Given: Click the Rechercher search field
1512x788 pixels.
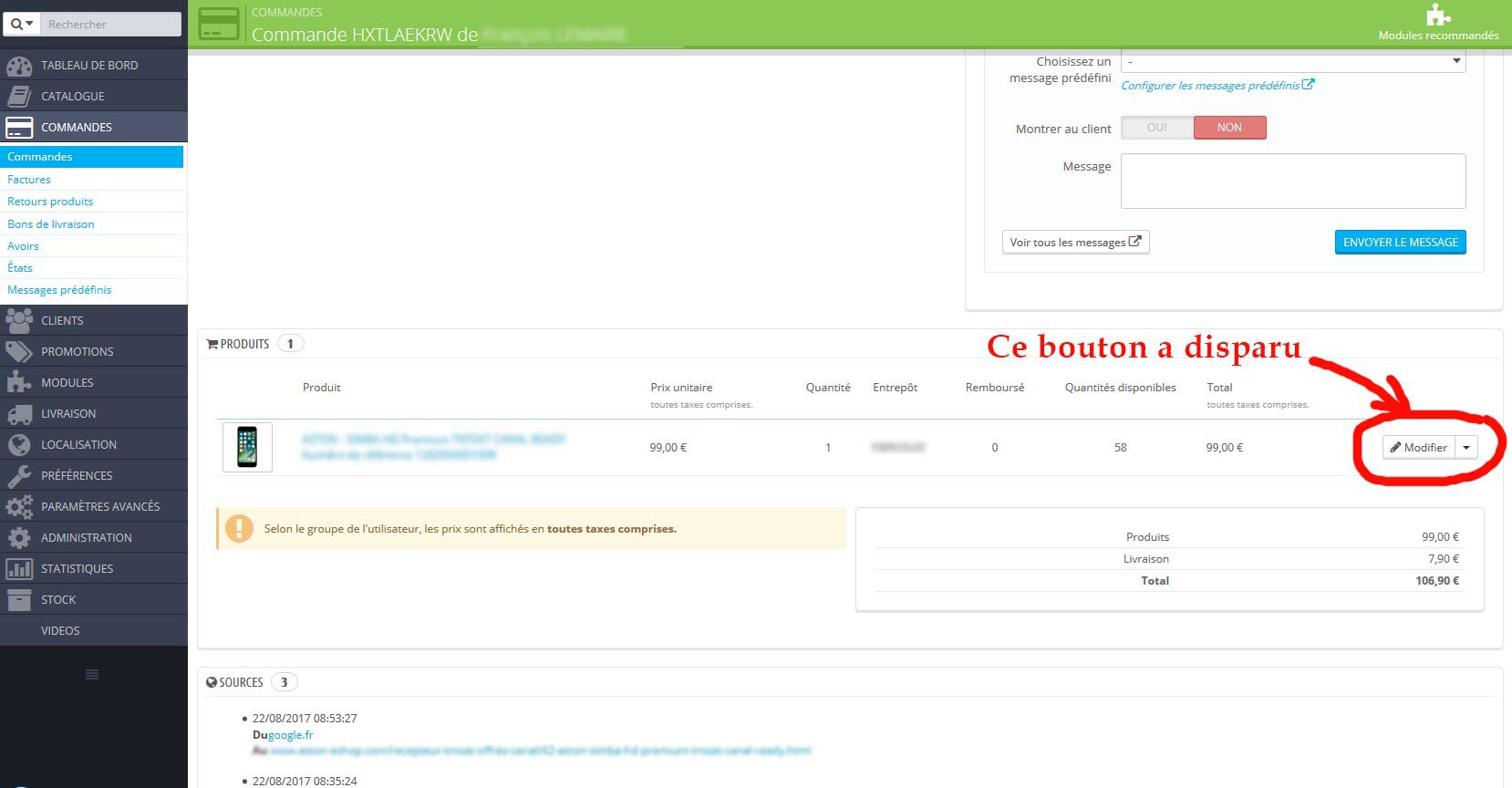Looking at the screenshot, I should tap(113, 24).
